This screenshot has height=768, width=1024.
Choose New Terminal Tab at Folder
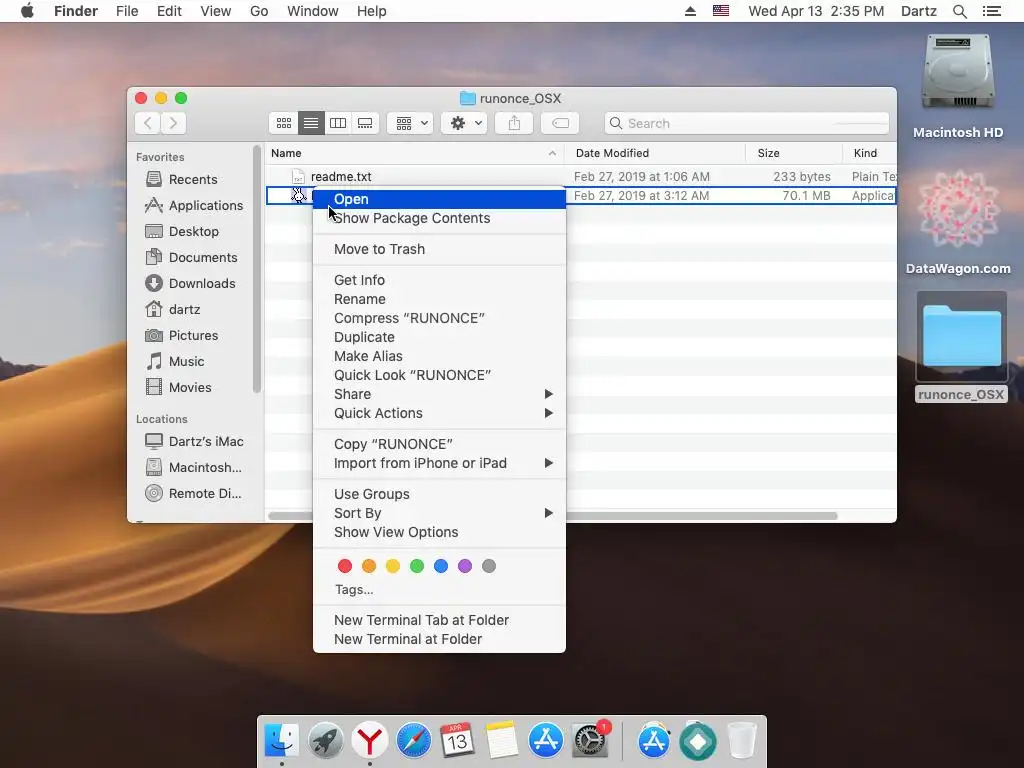440,620
